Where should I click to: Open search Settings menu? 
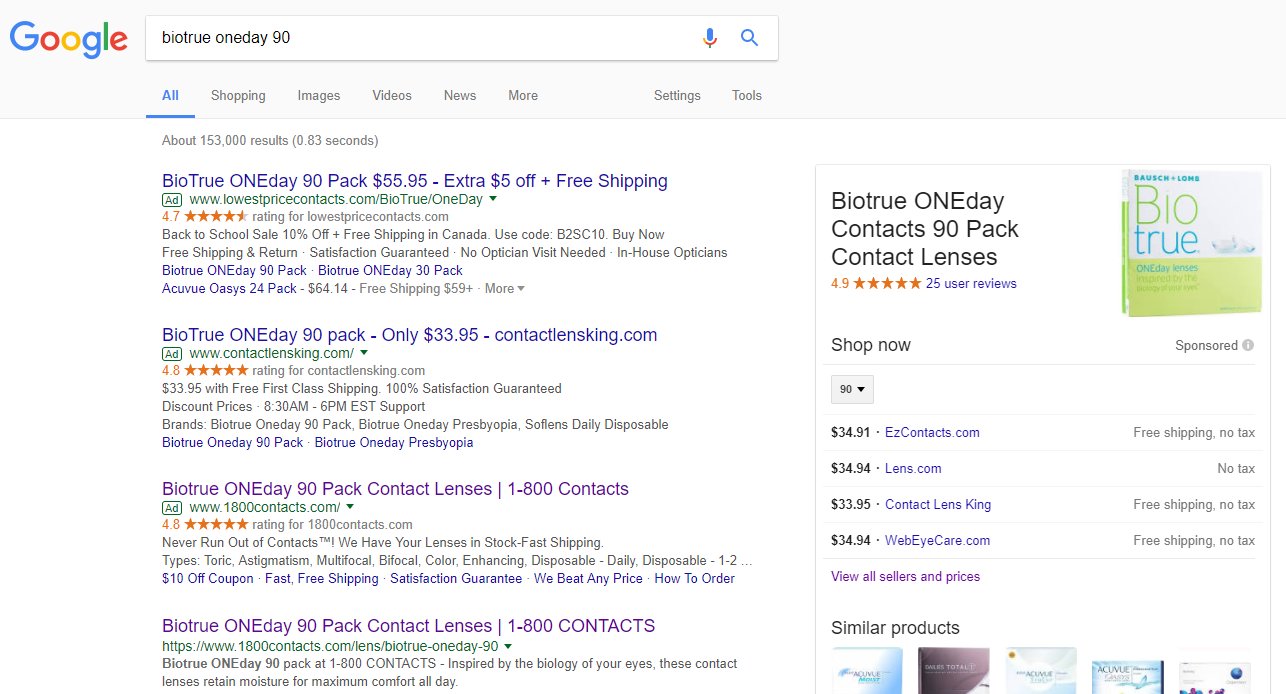click(677, 96)
